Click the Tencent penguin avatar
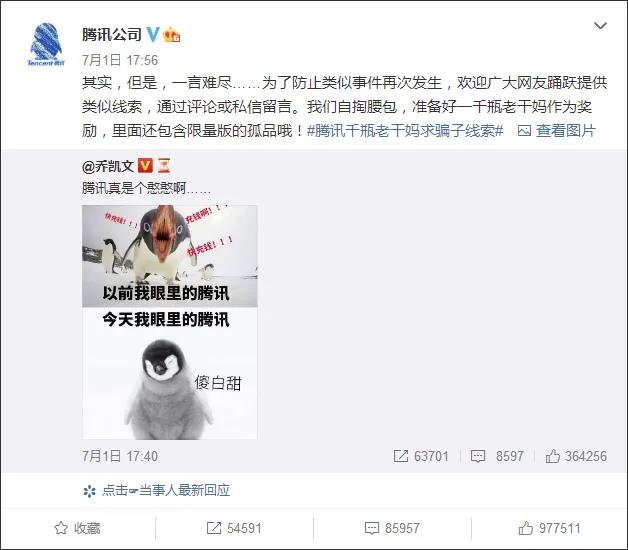The width and height of the screenshot is (628, 550). (x=46, y=44)
